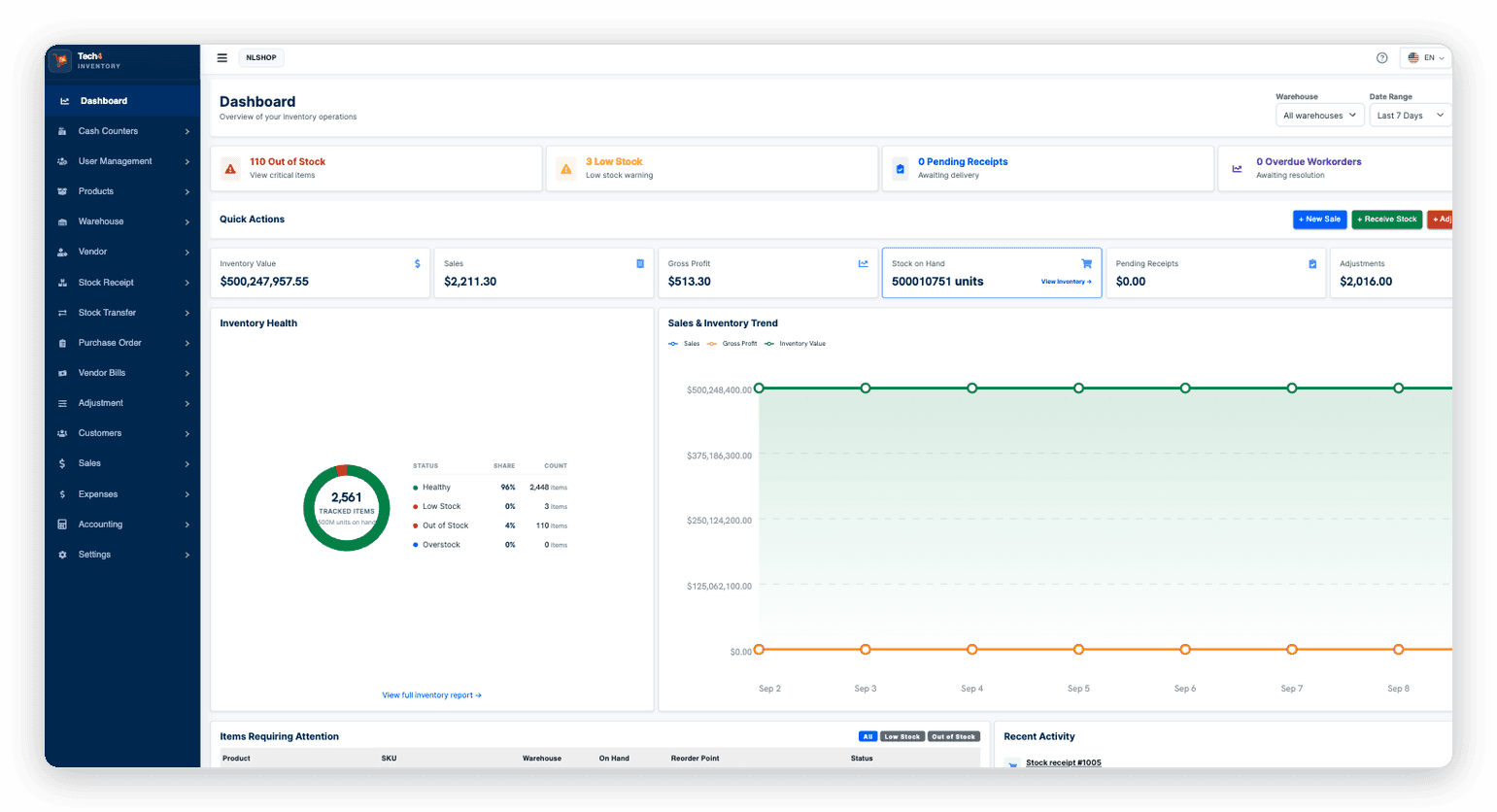This screenshot has height=812, width=1497.
Task: Click the Cash Counters sidebar icon
Action: pos(62,131)
